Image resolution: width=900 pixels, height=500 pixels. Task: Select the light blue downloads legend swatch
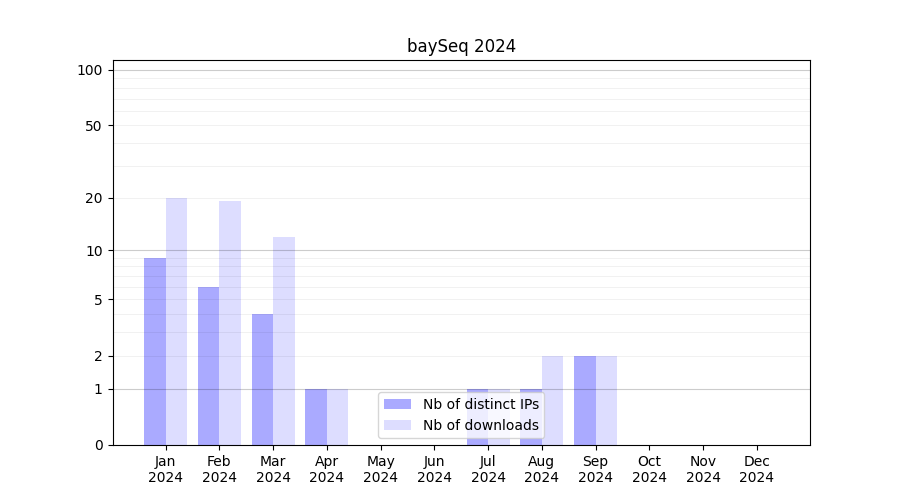point(397,425)
